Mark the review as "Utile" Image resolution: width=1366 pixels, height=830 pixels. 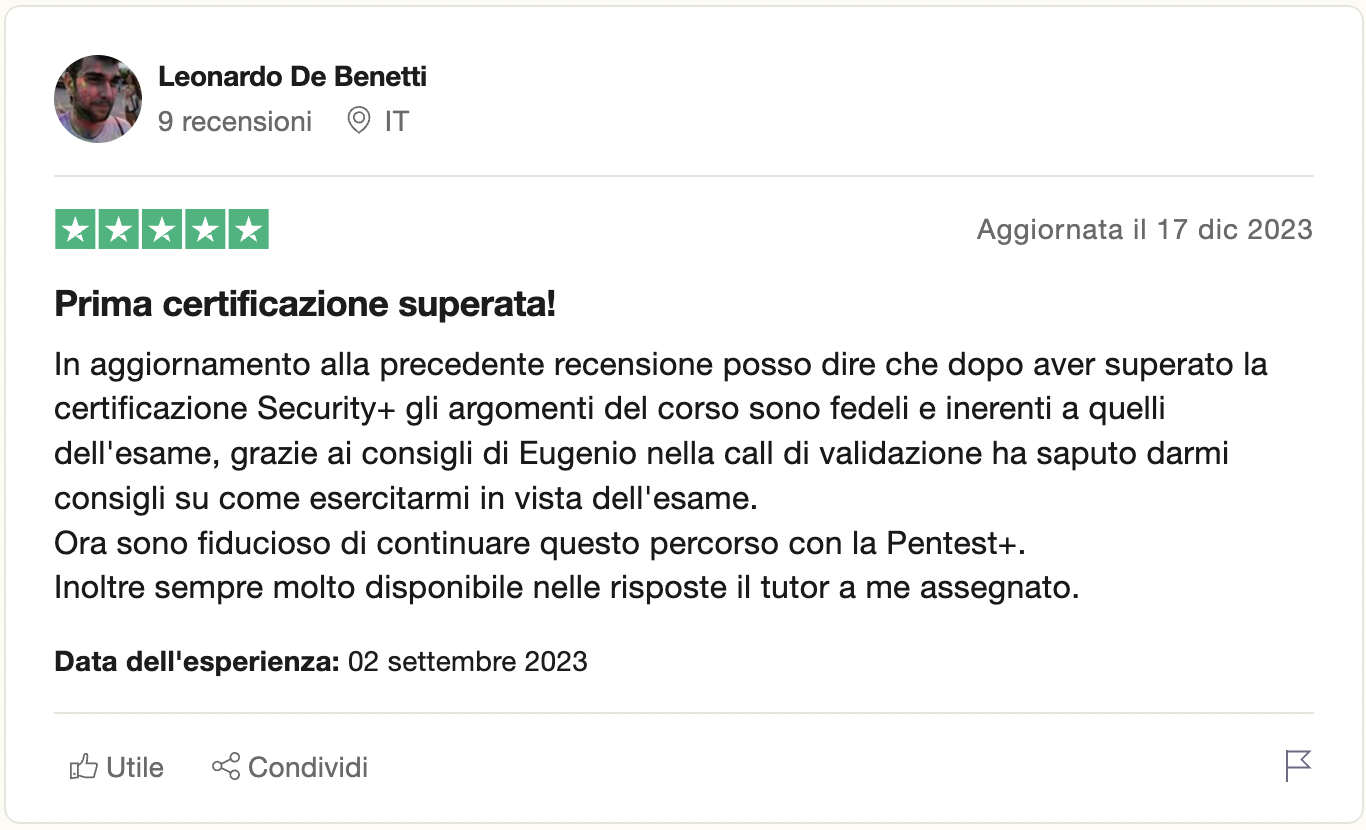click(135, 768)
